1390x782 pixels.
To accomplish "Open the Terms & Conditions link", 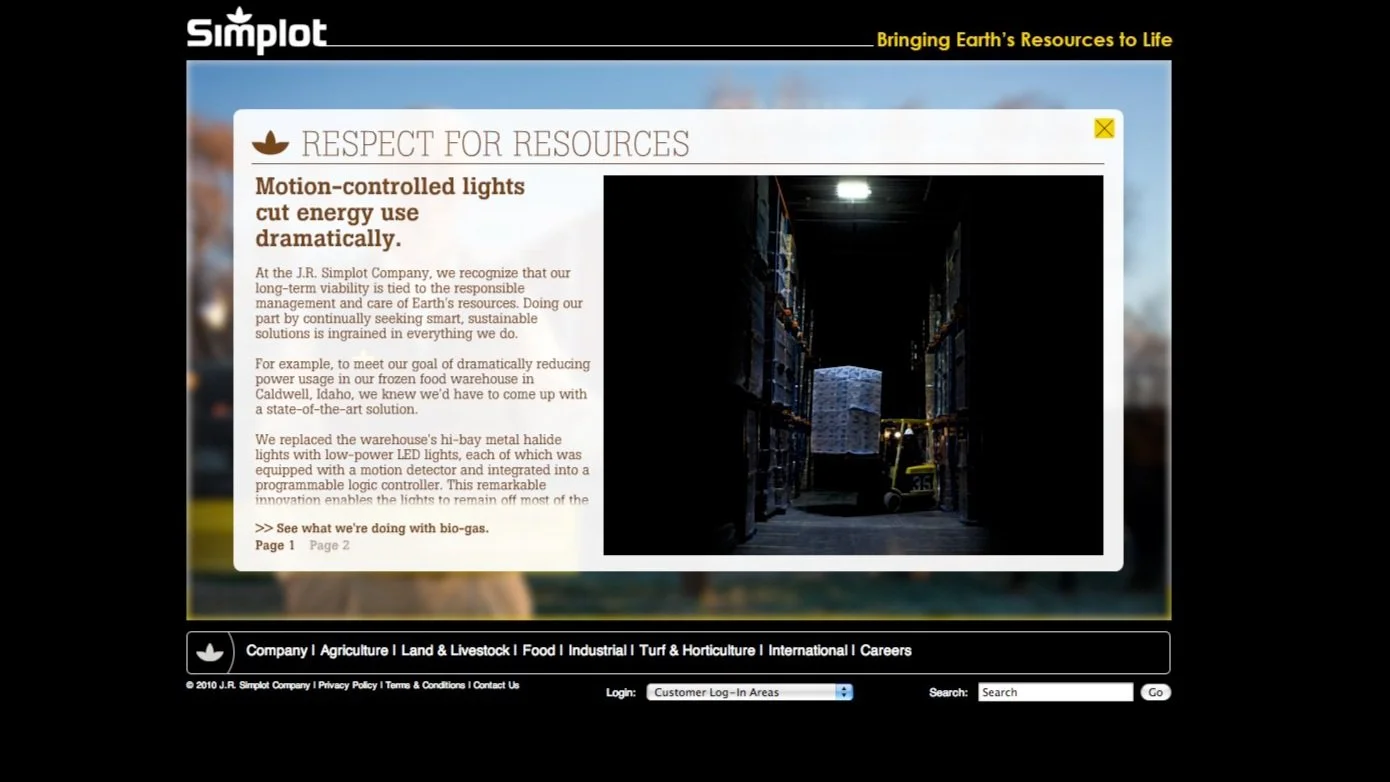I will click(425, 685).
